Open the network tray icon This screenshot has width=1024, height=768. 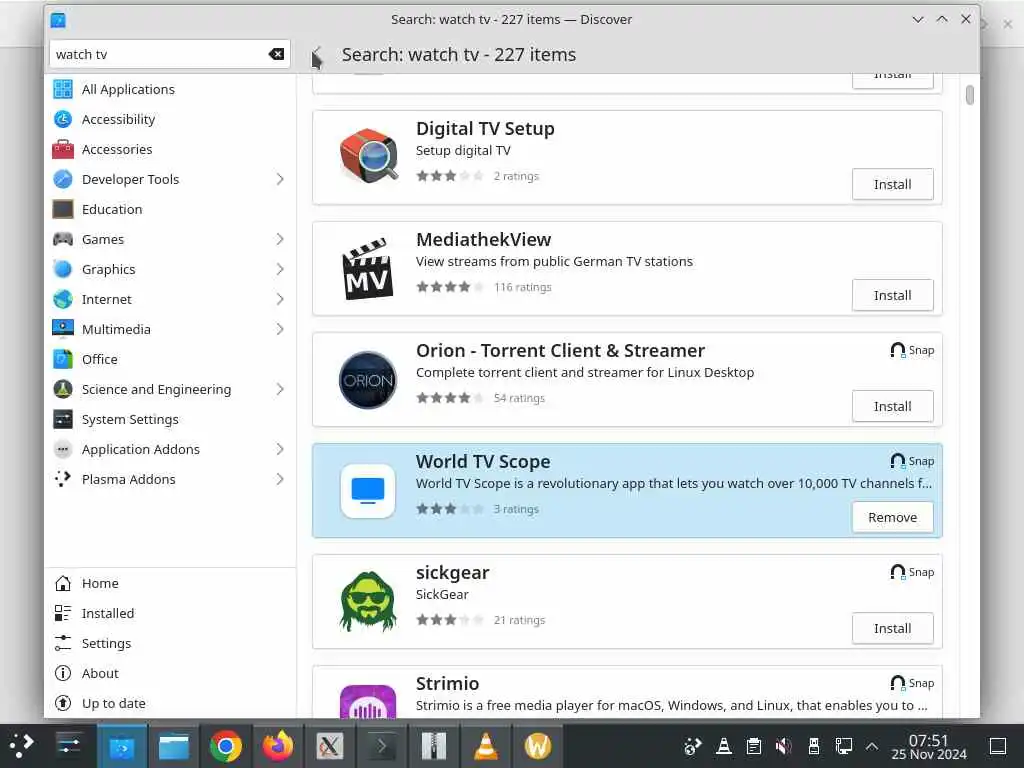click(x=843, y=746)
